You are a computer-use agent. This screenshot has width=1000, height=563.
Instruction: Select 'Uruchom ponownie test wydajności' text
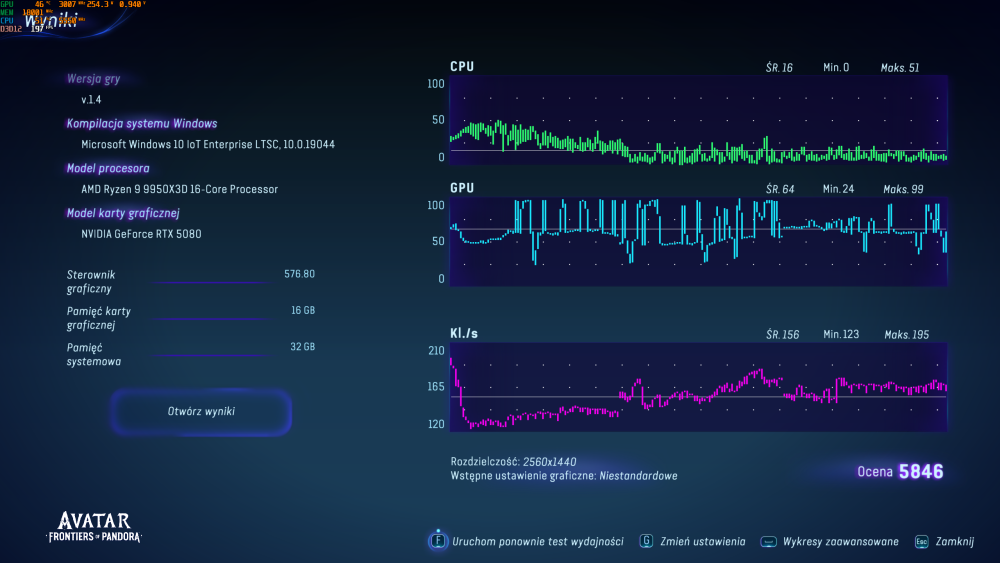point(537,541)
